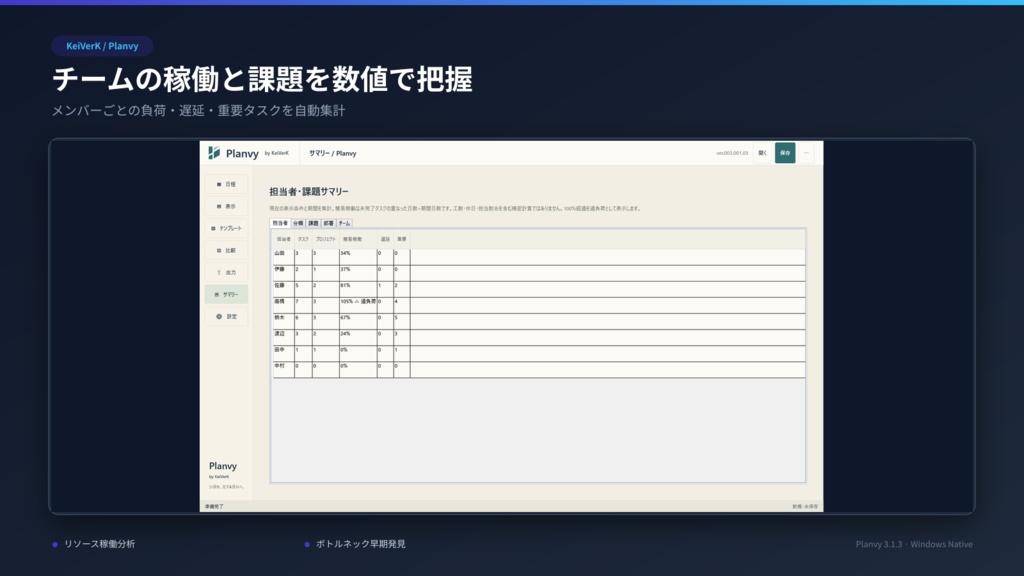Click the 準備完了 status bar text

pos(214,507)
